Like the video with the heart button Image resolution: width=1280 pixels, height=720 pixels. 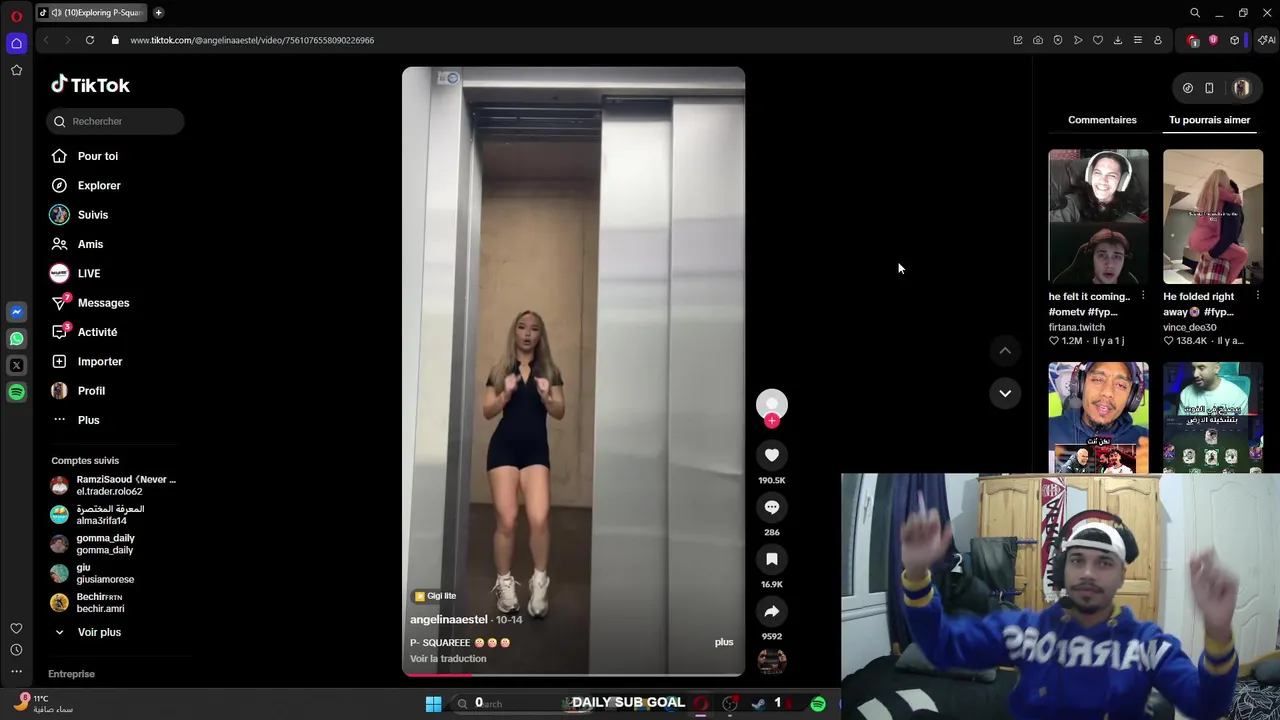(x=772, y=455)
